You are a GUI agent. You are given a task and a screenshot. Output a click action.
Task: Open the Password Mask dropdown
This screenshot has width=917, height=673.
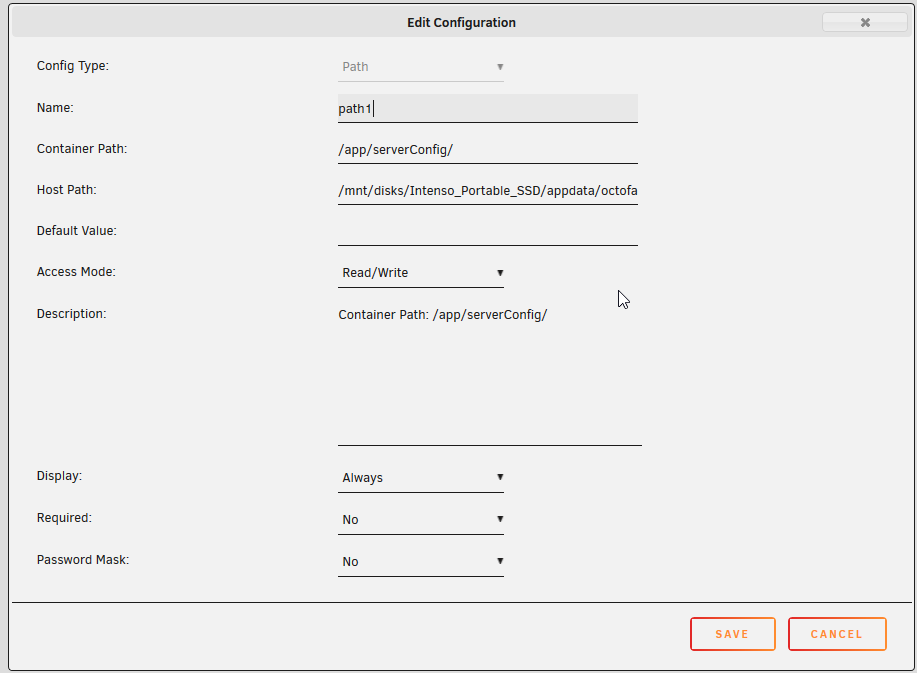pos(420,562)
